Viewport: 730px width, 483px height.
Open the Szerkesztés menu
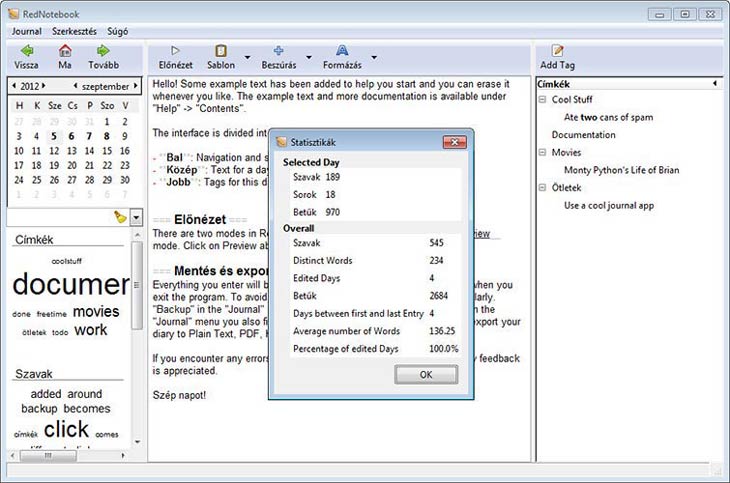(x=81, y=31)
